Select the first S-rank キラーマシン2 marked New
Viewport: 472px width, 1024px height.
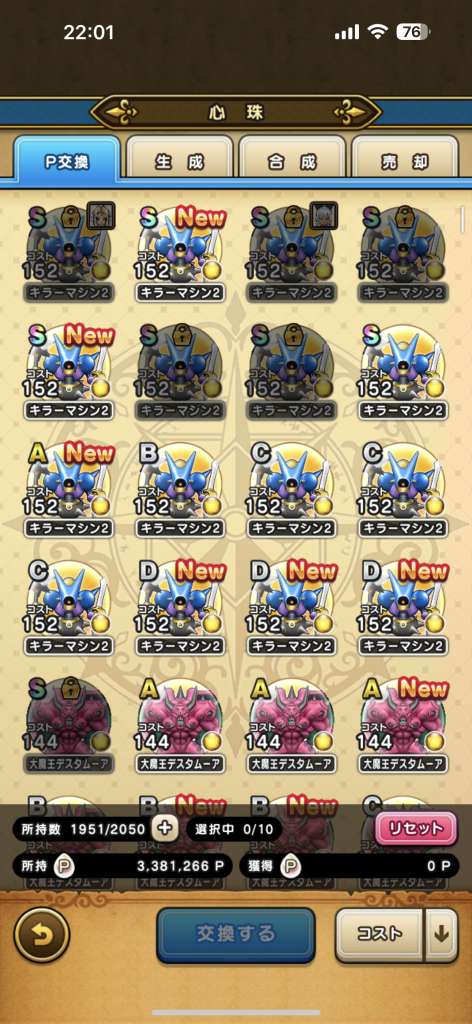coord(180,253)
